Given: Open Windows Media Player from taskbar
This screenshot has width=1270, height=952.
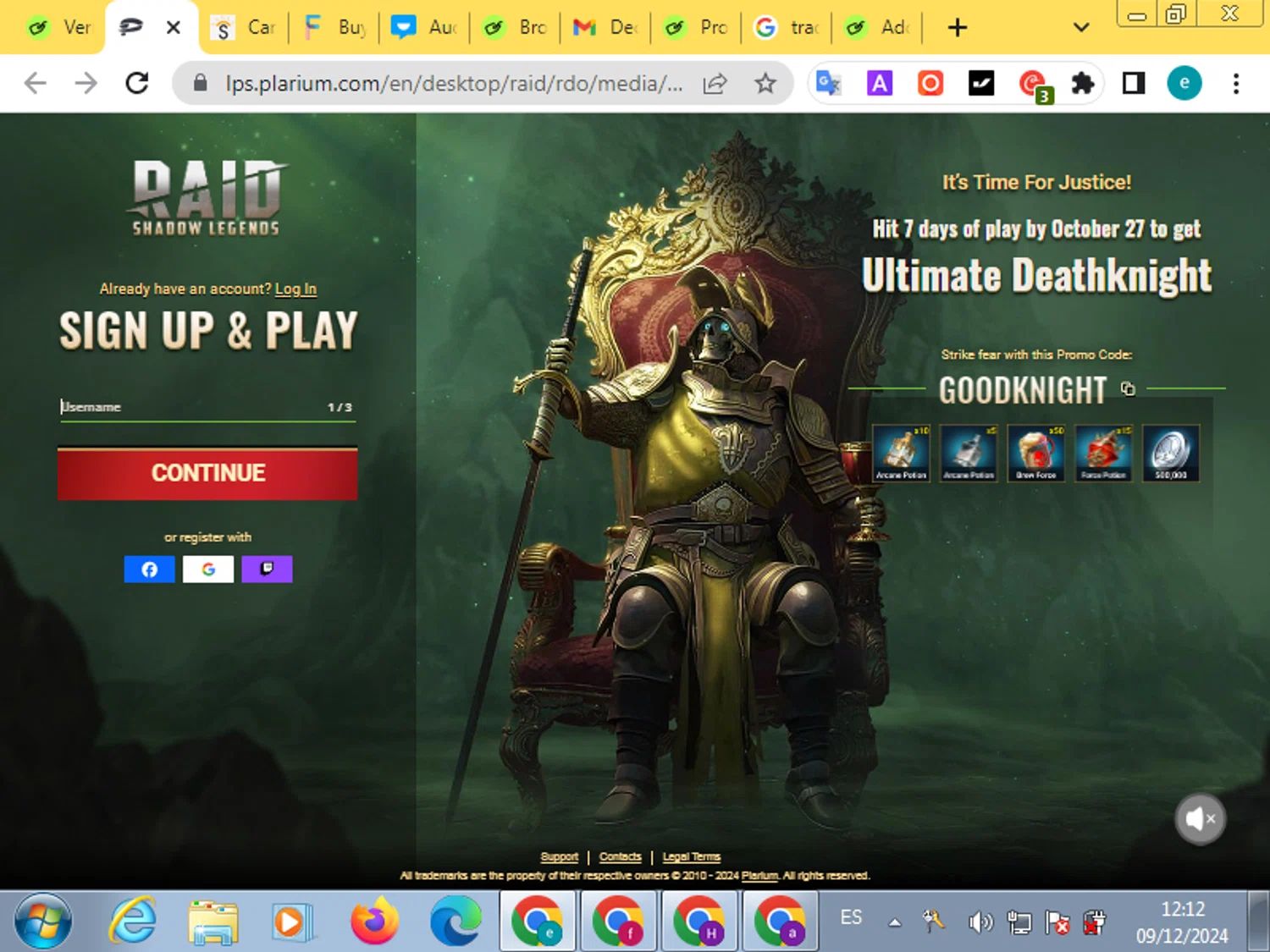Looking at the screenshot, I should 292,922.
